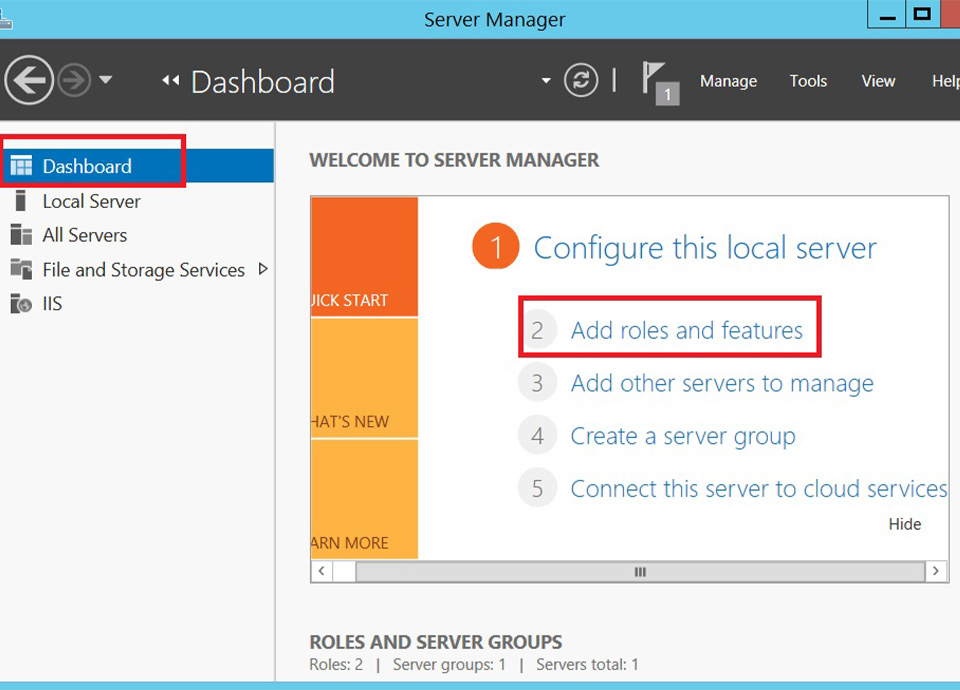This screenshot has height=690, width=960.
Task: Click Configure this local server link
Action: (x=705, y=248)
